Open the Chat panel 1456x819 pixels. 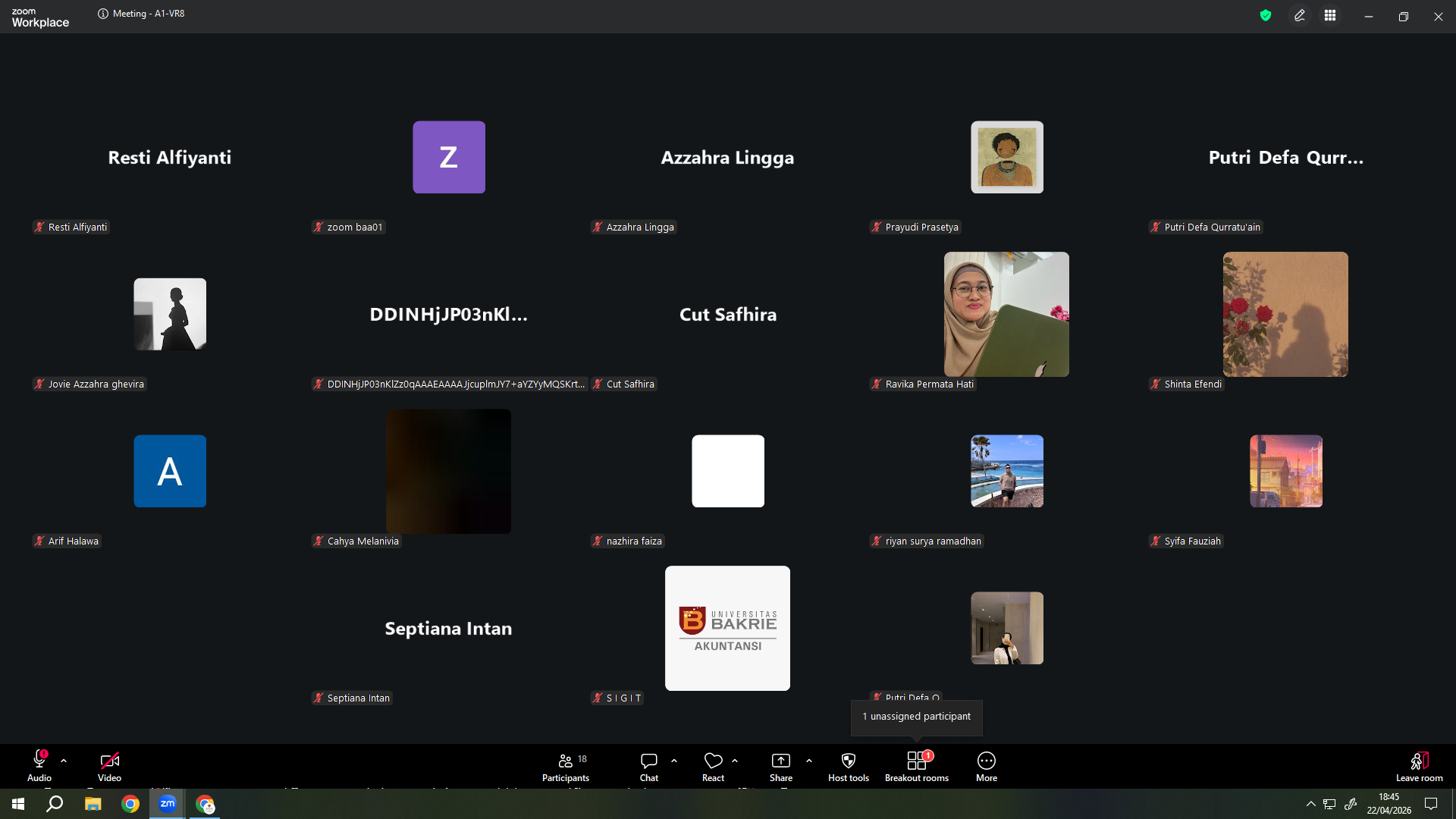(649, 766)
